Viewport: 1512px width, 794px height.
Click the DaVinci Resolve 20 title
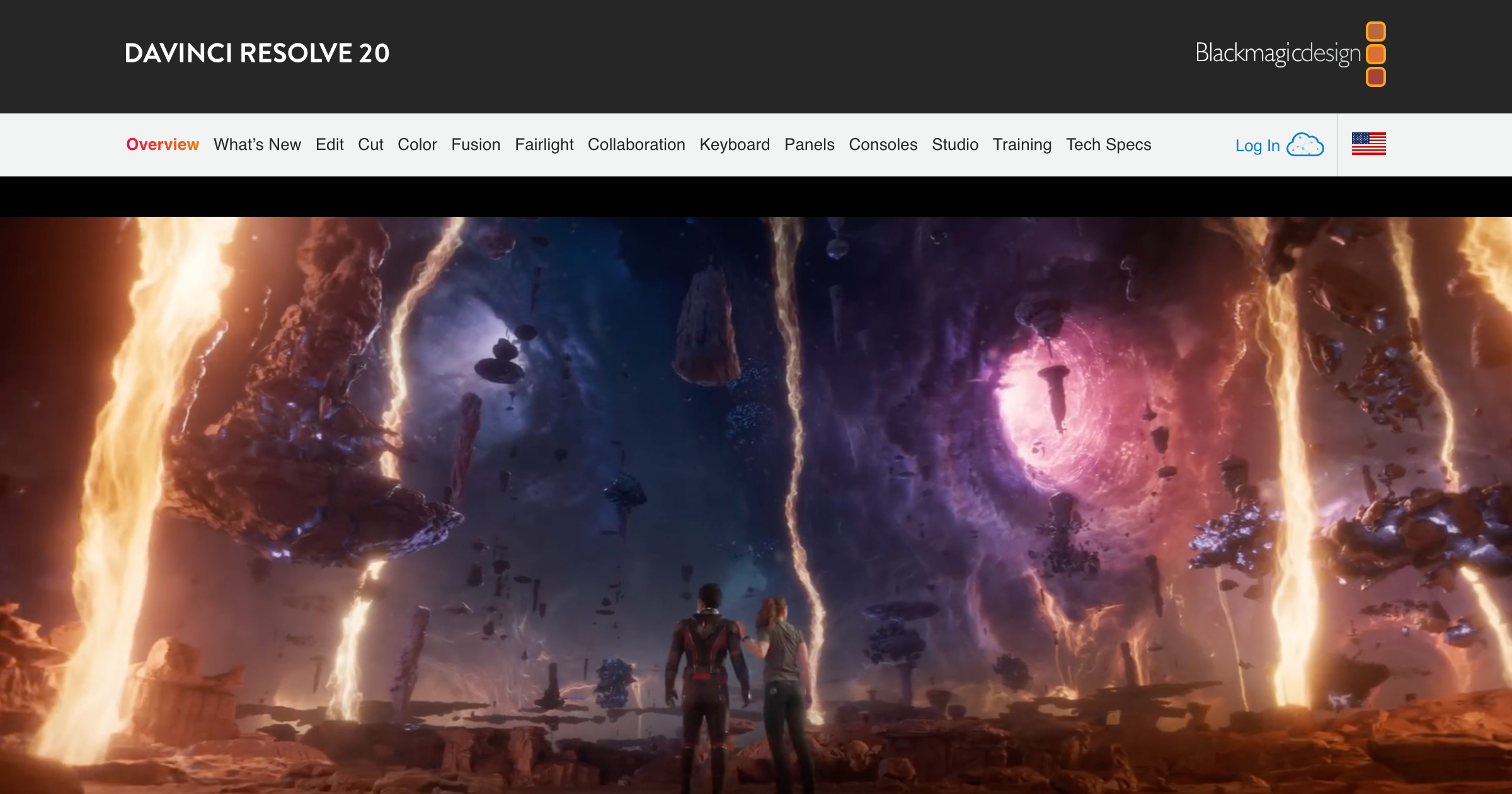(x=257, y=54)
